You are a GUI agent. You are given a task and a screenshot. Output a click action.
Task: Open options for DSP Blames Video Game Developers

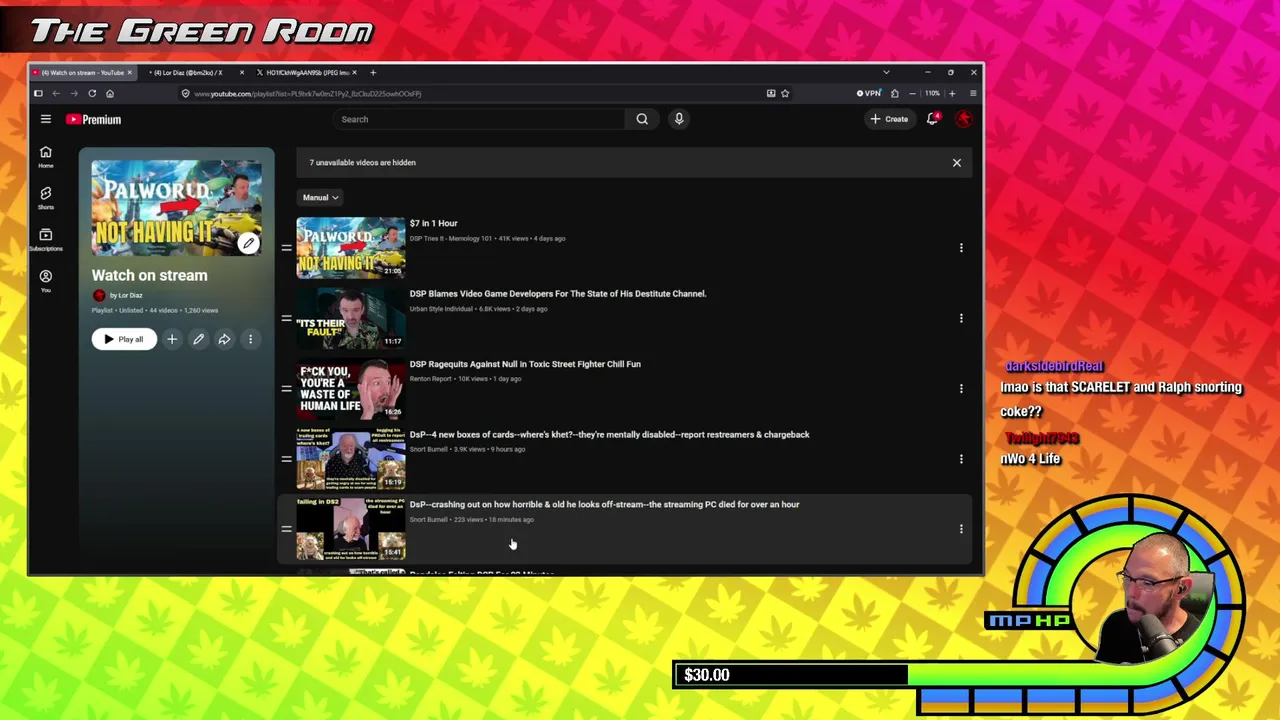click(x=961, y=318)
